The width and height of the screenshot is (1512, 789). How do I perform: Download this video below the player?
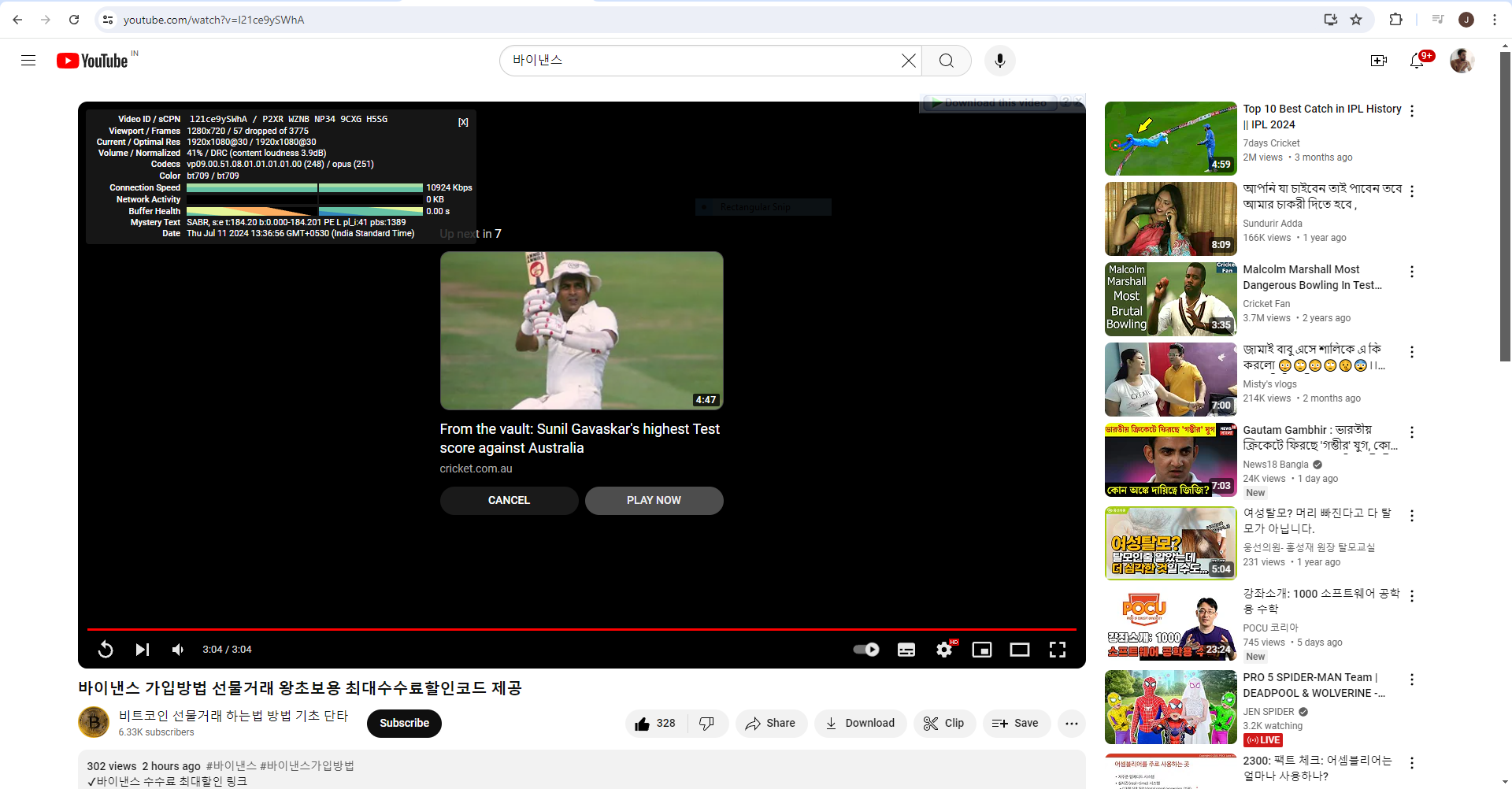(x=860, y=724)
